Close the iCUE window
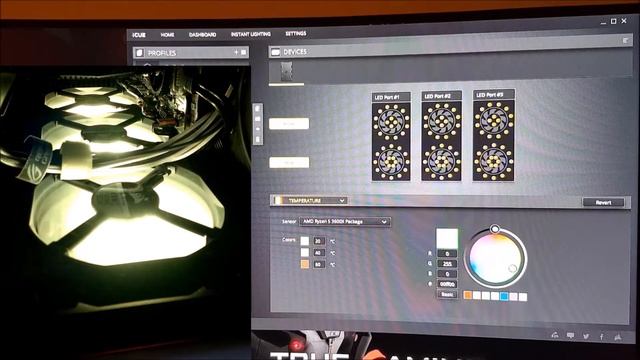The width and height of the screenshot is (640, 360). pyautogui.click(x=624, y=21)
